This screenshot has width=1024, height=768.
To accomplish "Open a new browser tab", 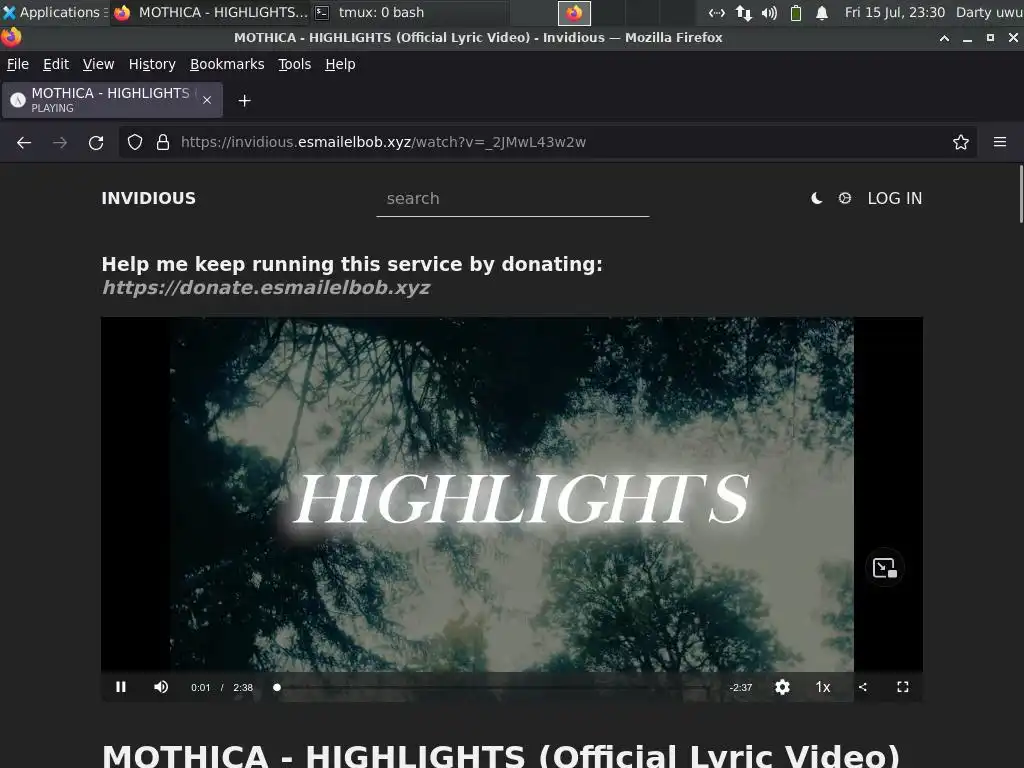I will point(244,101).
